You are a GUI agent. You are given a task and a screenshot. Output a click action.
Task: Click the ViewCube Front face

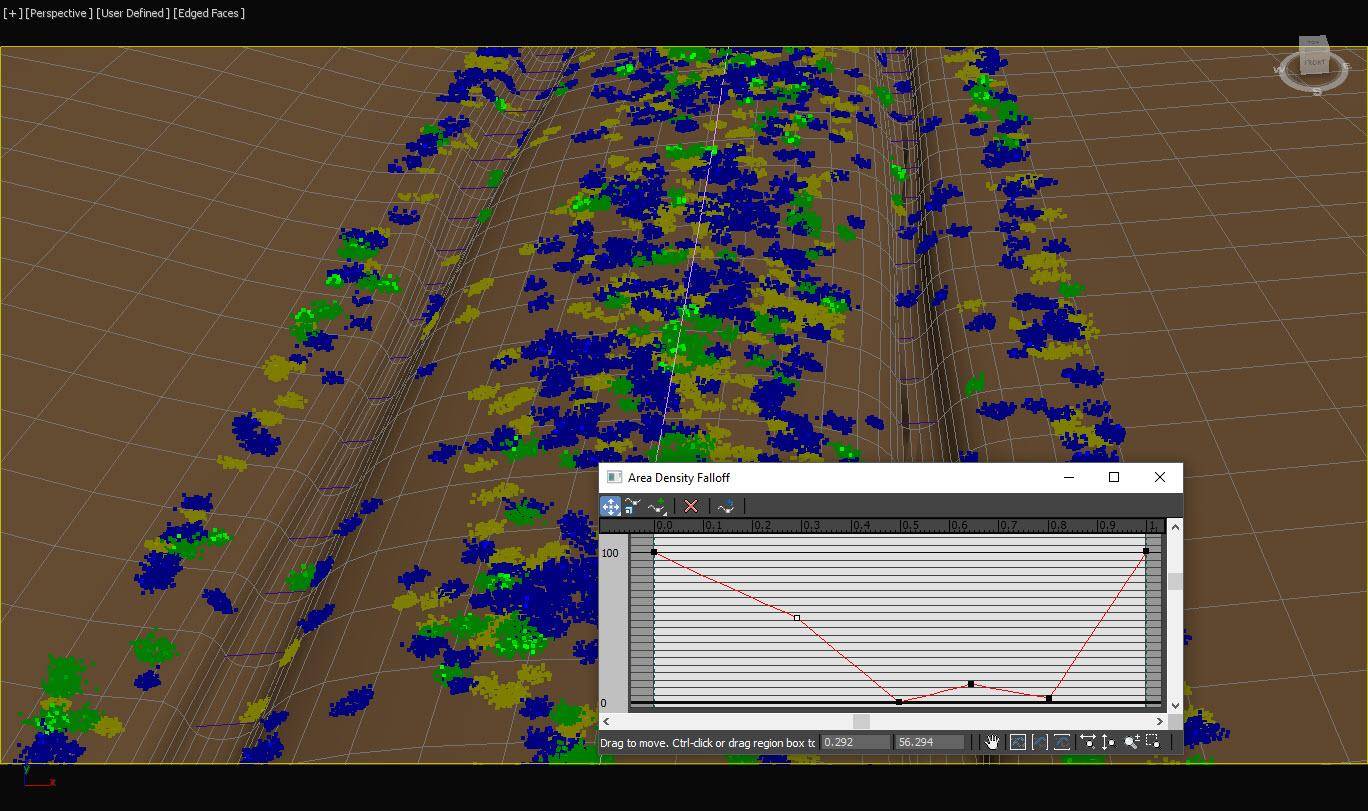1314,62
